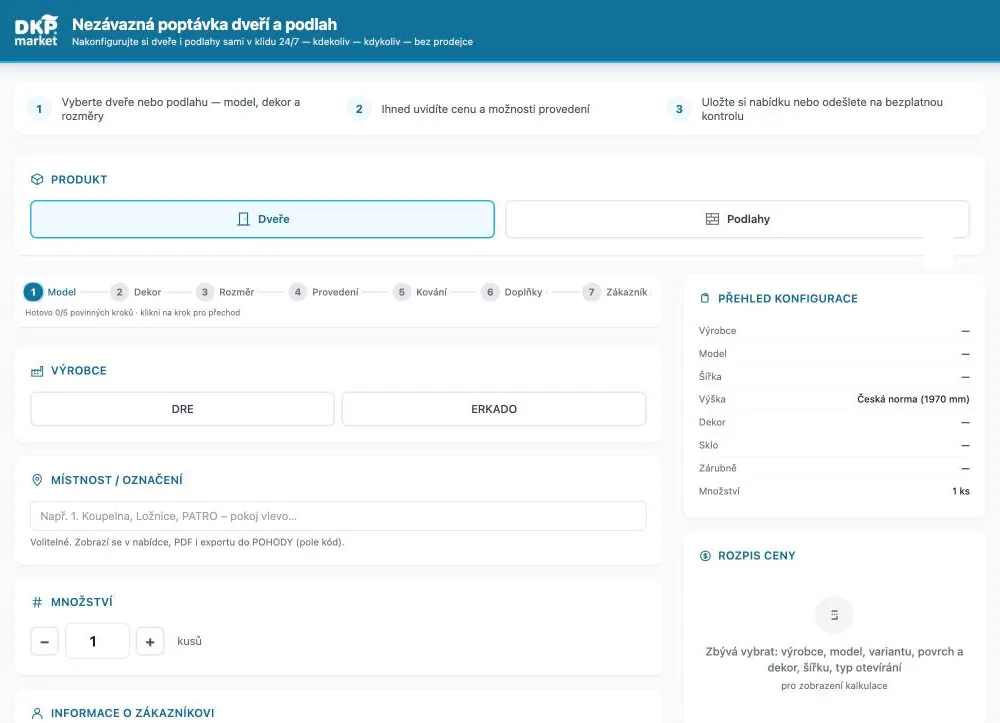Click the Hotovo 0/5 povinných kroků progress text
Image resolution: width=1000 pixels, height=723 pixels.
click(x=133, y=312)
